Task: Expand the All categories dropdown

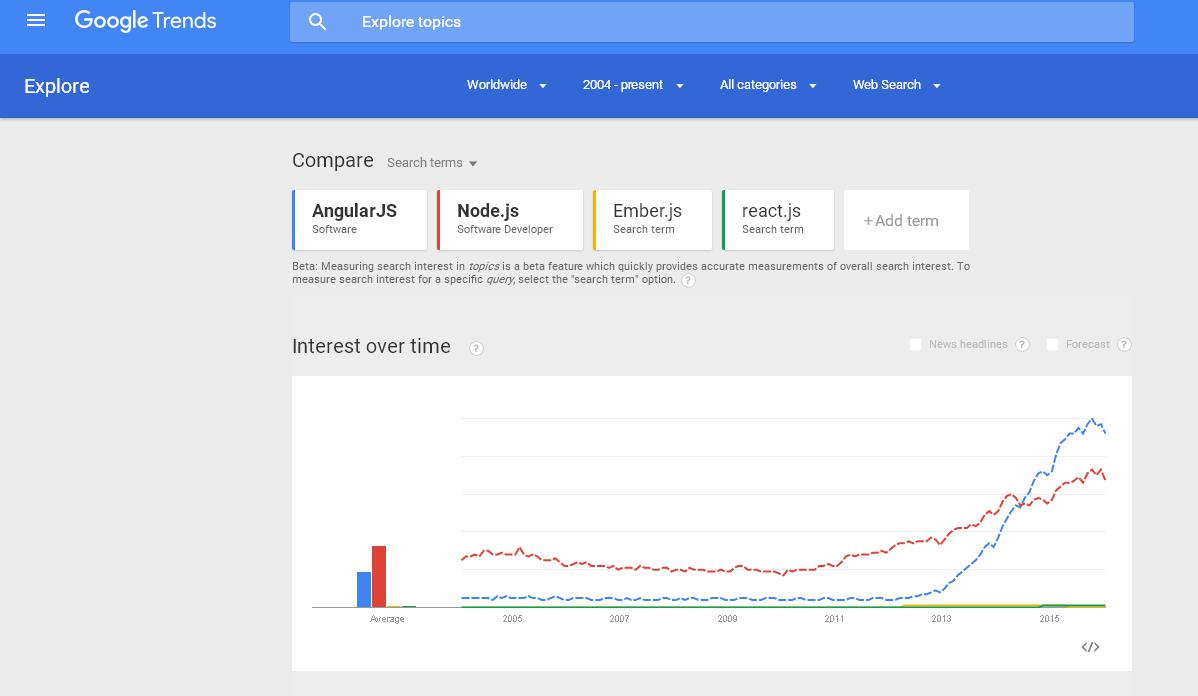Action: [768, 85]
